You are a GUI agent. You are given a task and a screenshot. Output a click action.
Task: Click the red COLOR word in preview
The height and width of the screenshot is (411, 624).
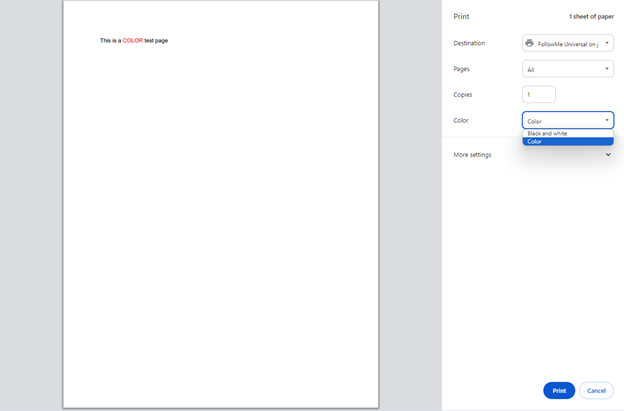[x=133, y=41]
